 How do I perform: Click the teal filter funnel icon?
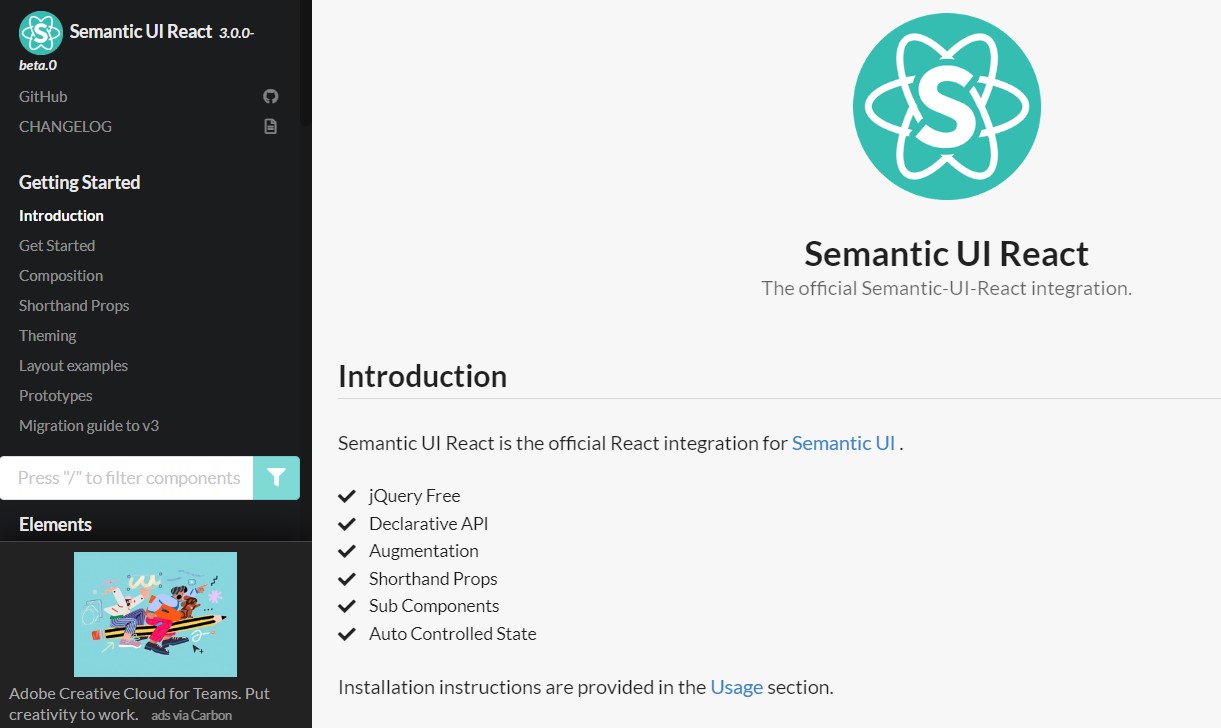point(276,478)
